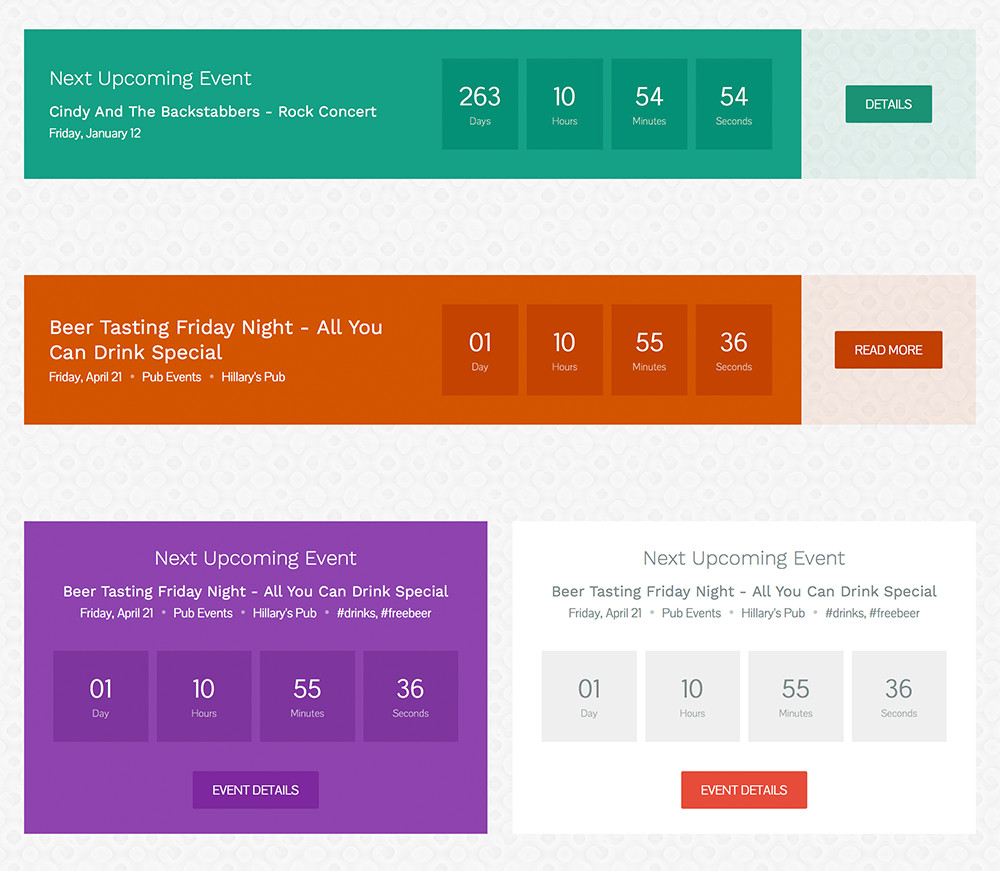
Task: Click the 263 Days counter box
Action: tap(480, 104)
